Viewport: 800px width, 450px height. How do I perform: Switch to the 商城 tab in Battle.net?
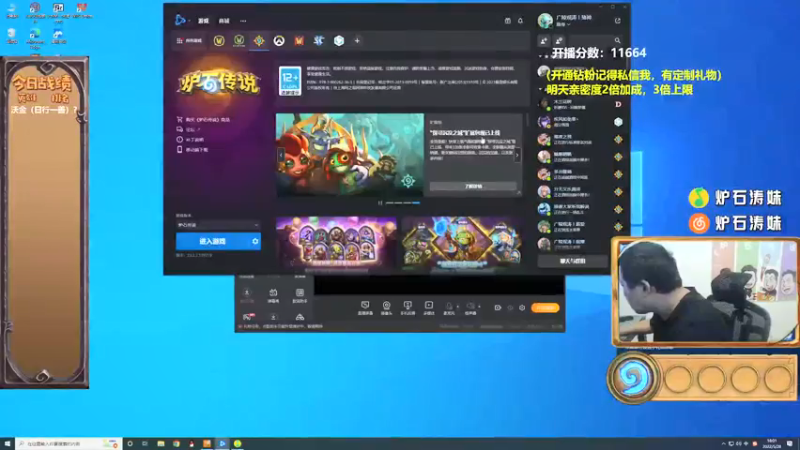coord(224,21)
